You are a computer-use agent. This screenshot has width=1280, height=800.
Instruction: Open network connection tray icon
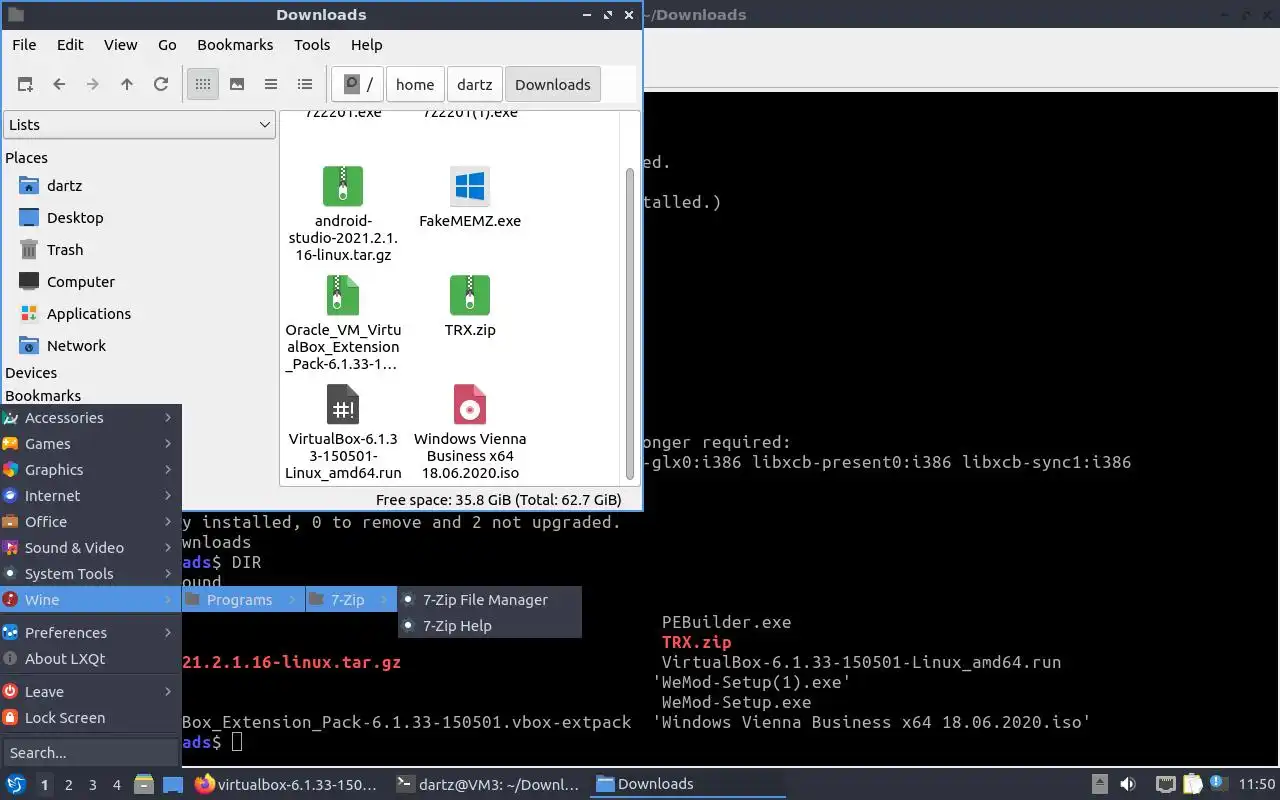pos(1165,785)
